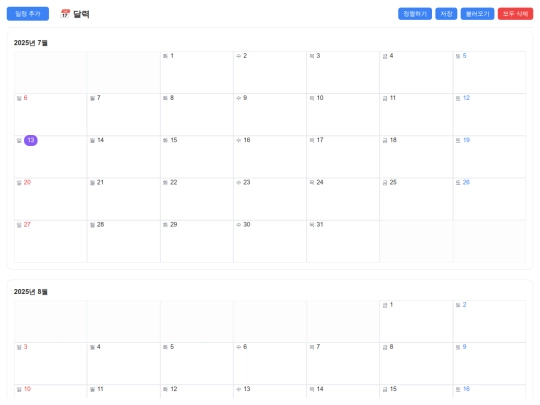Select August 3 Sunday date
This screenshot has height=405, width=540.
[x=25, y=347]
